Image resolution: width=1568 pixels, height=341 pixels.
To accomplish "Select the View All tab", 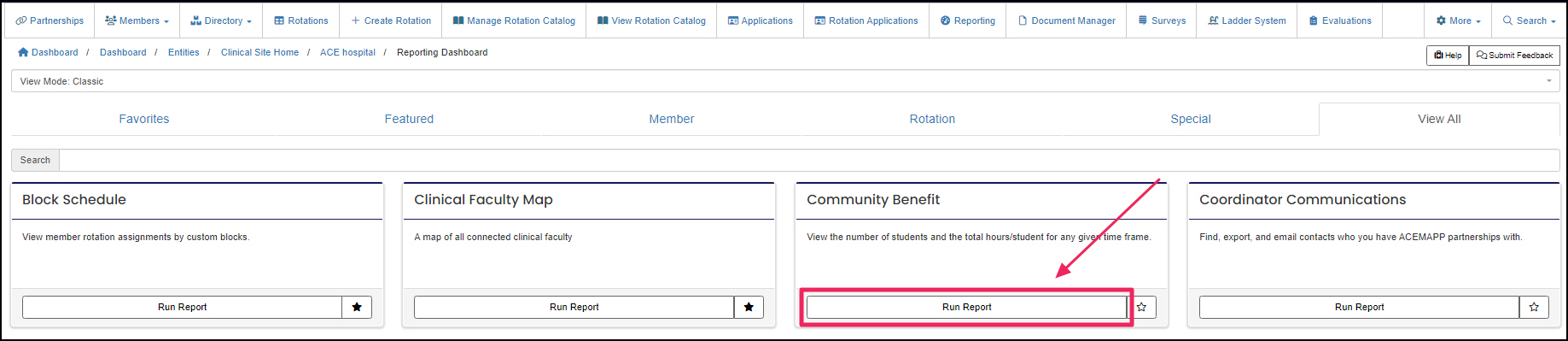I will pyautogui.click(x=1439, y=119).
